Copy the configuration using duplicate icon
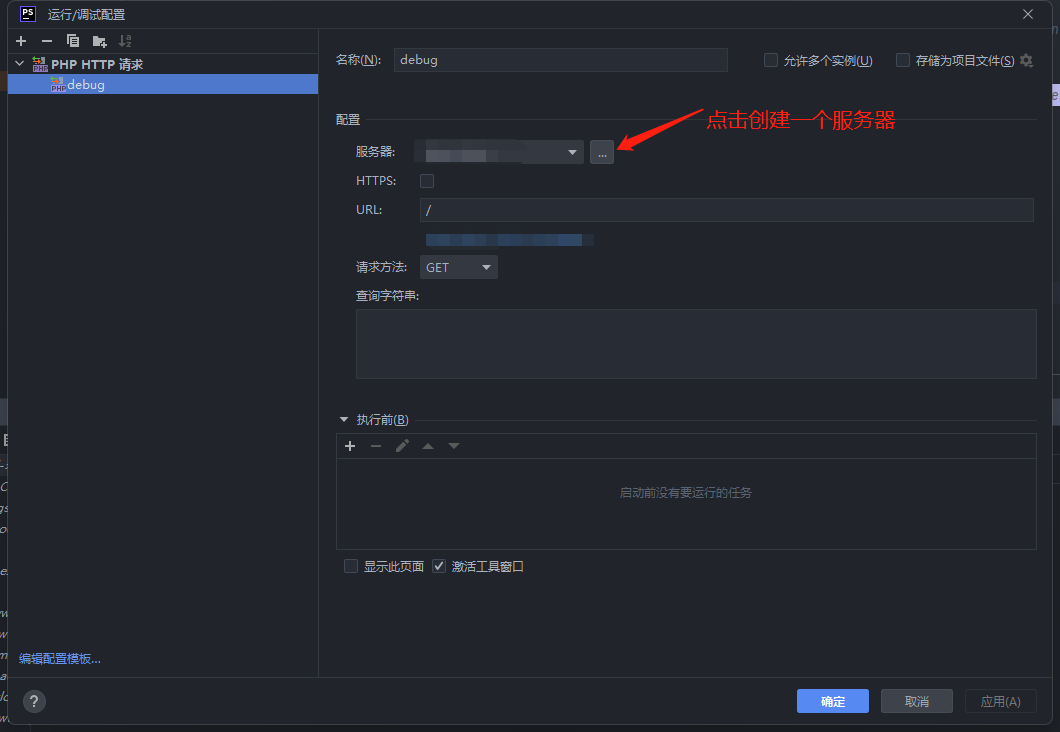Viewport: 1060px width, 732px height. point(73,41)
